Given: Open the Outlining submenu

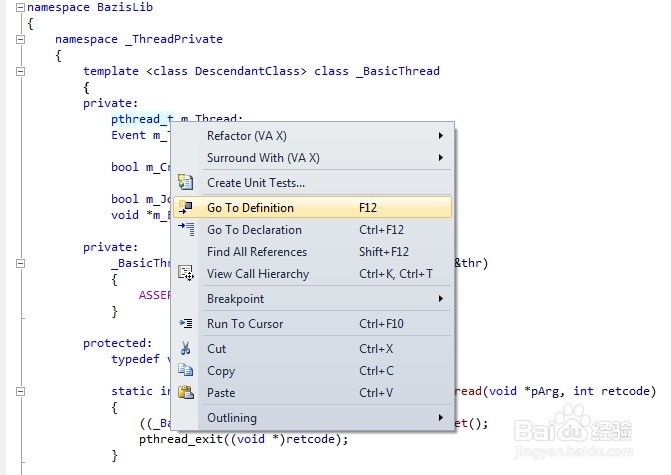Looking at the screenshot, I should (312, 418).
